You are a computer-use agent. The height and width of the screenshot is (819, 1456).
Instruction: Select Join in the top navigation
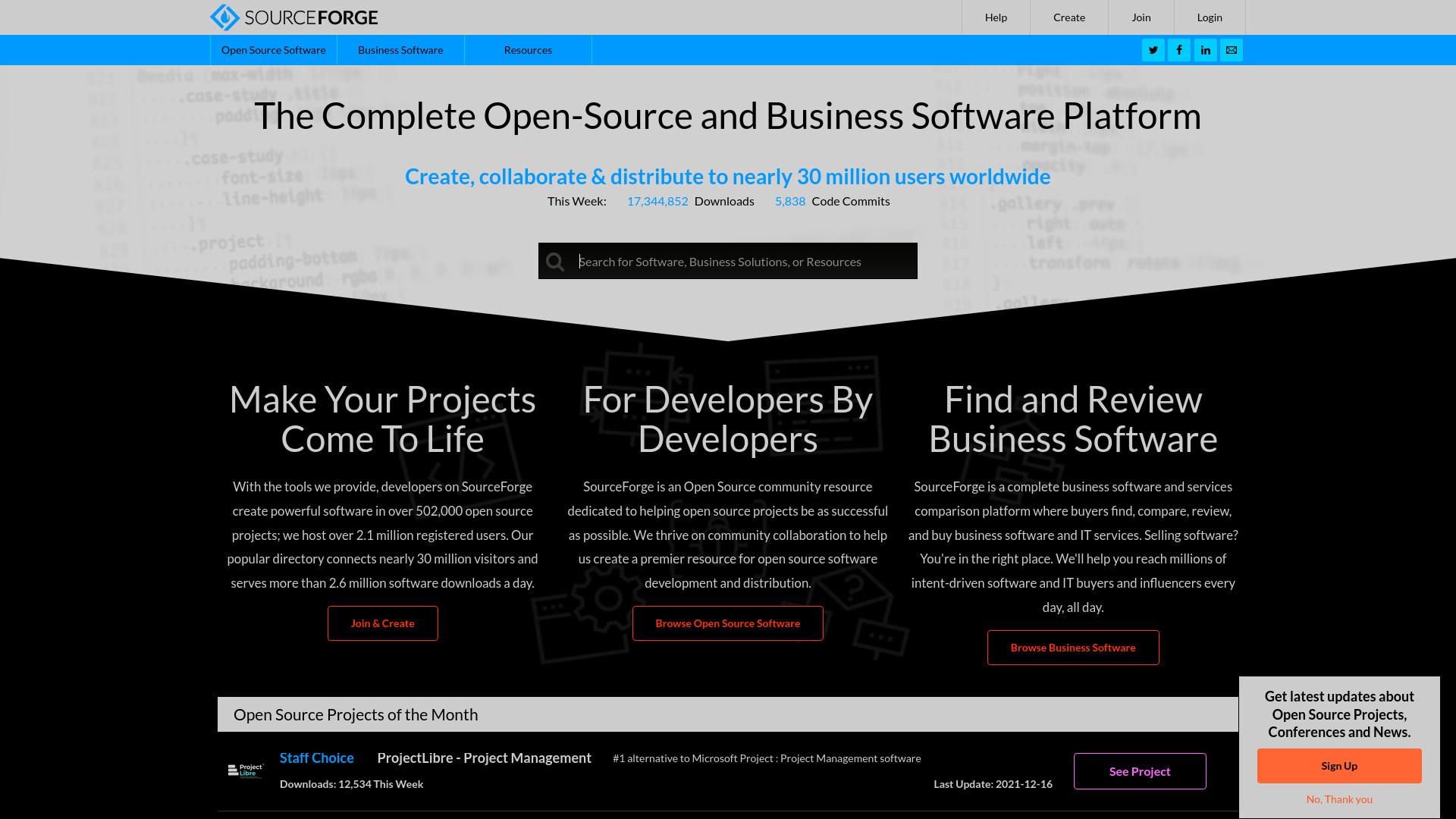pyautogui.click(x=1141, y=17)
